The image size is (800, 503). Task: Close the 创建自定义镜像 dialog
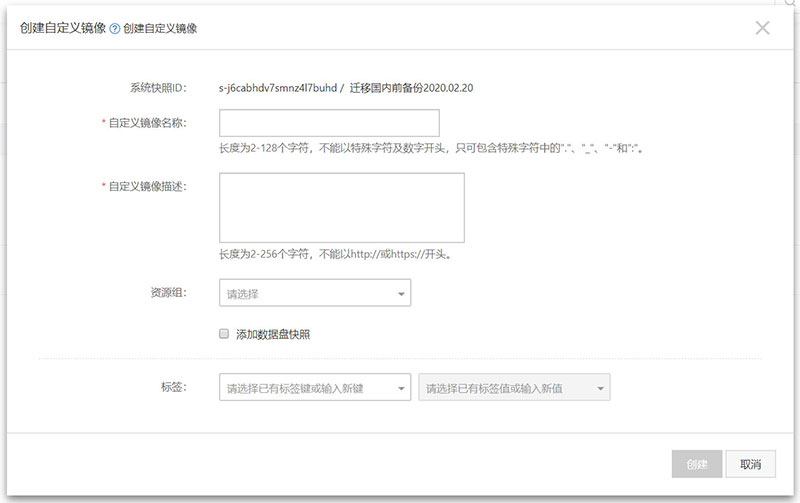762,28
